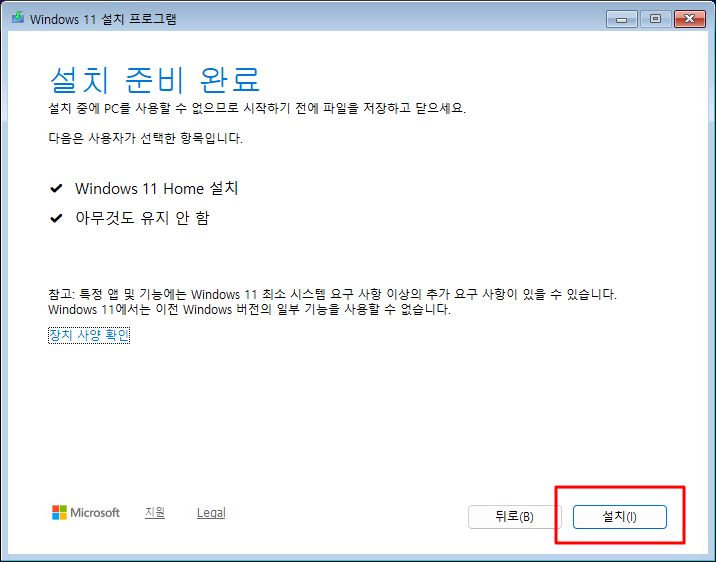
Task: Click the checkmark beside Windows 11 Home 설치
Action: (x=56, y=188)
